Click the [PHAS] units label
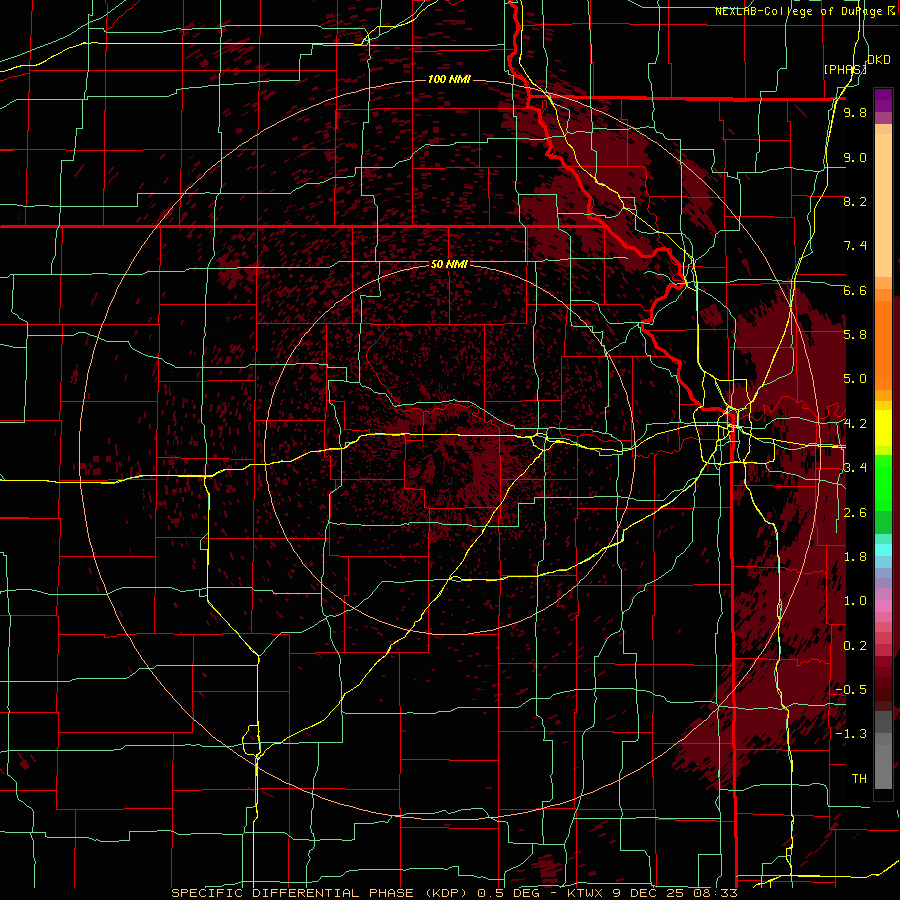 coord(845,70)
